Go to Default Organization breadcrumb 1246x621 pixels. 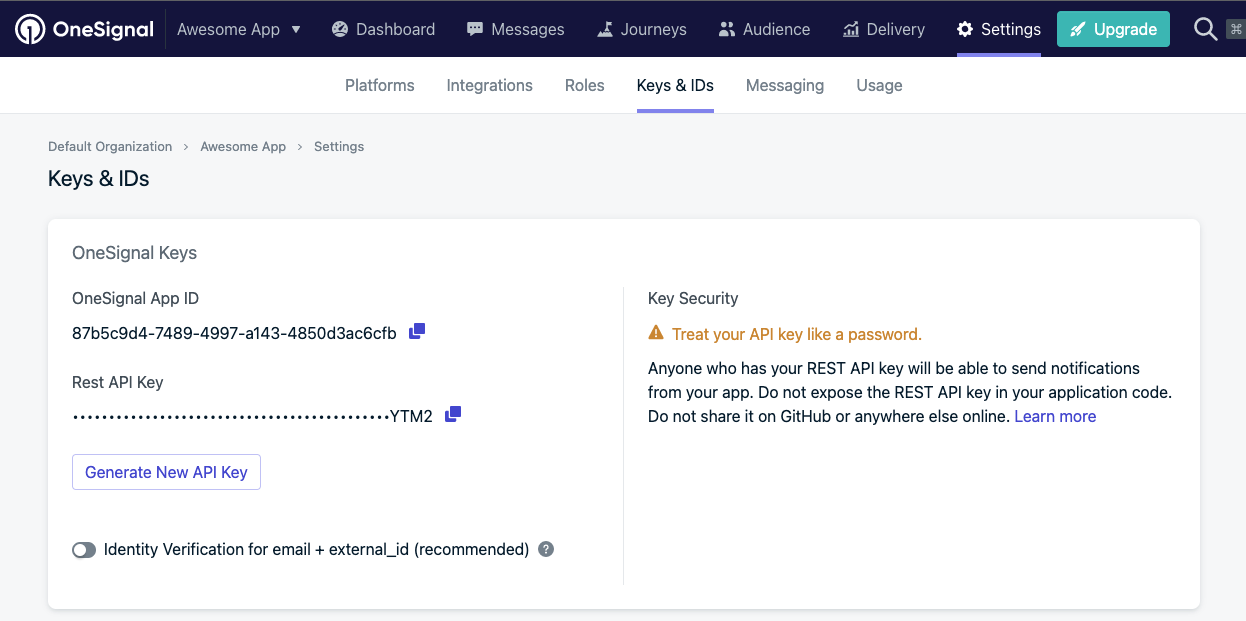[110, 146]
